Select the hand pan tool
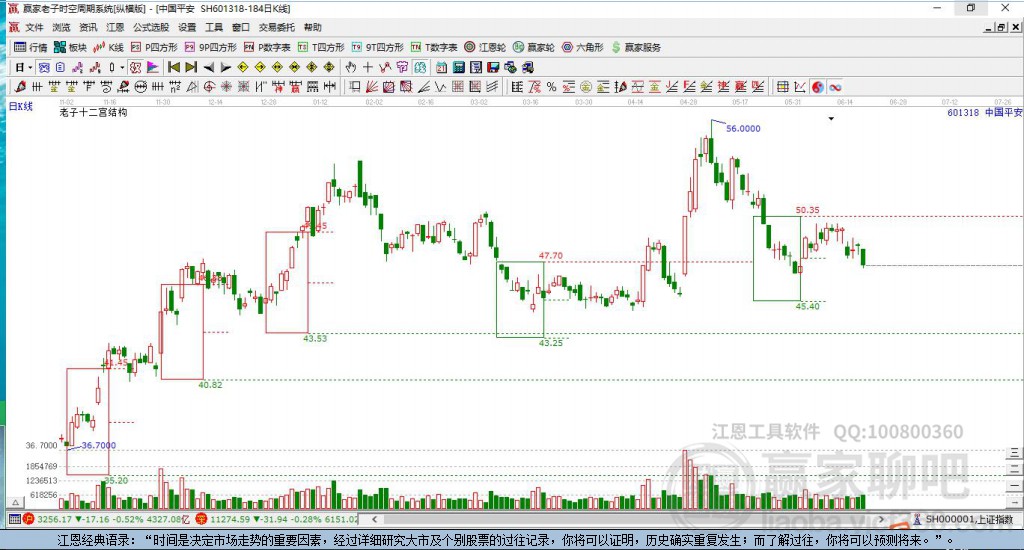This screenshot has width=1024, height=550. [x=351, y=67]
